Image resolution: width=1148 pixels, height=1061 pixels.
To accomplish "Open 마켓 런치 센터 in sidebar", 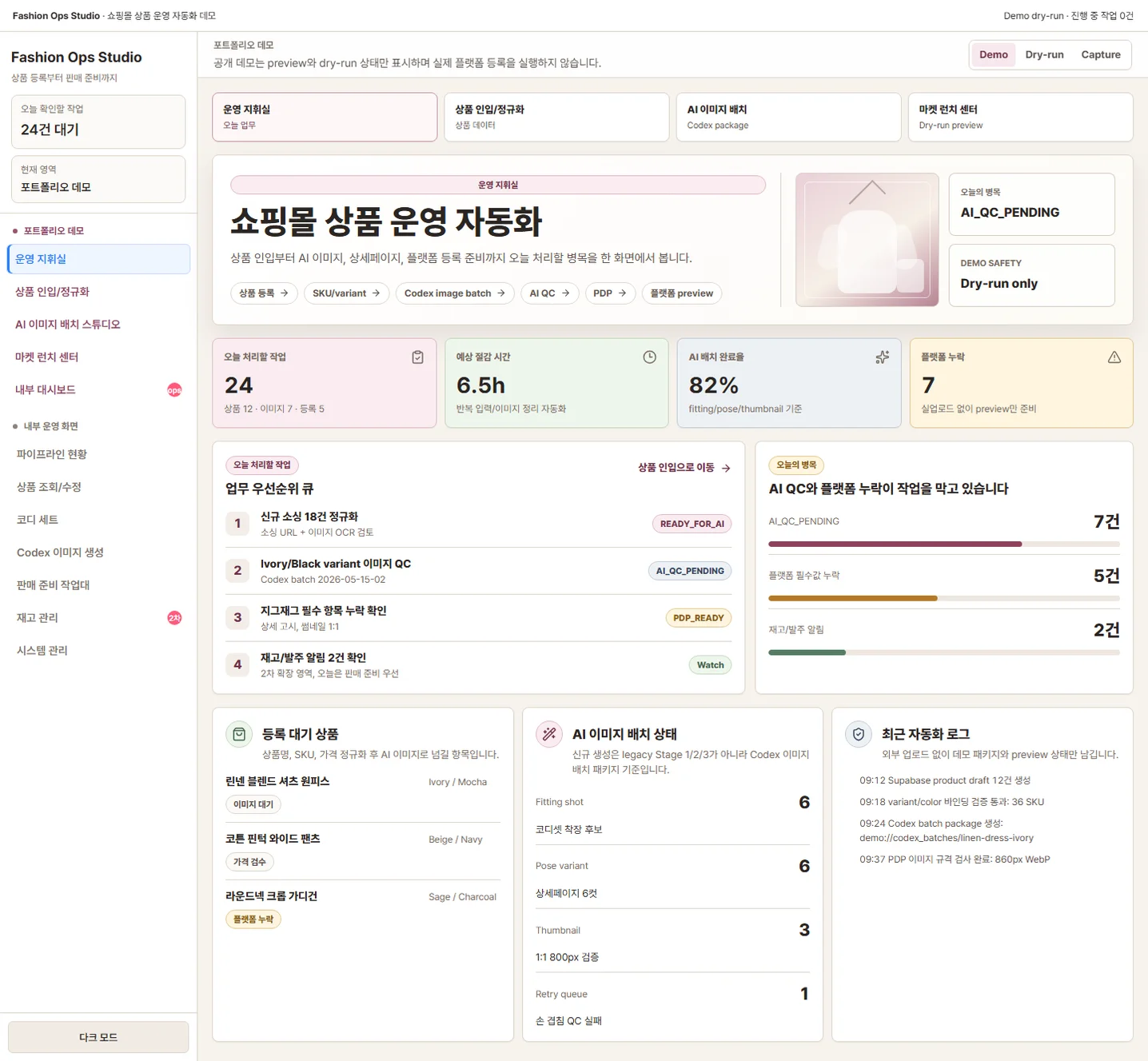I will (x=98, y=357).
